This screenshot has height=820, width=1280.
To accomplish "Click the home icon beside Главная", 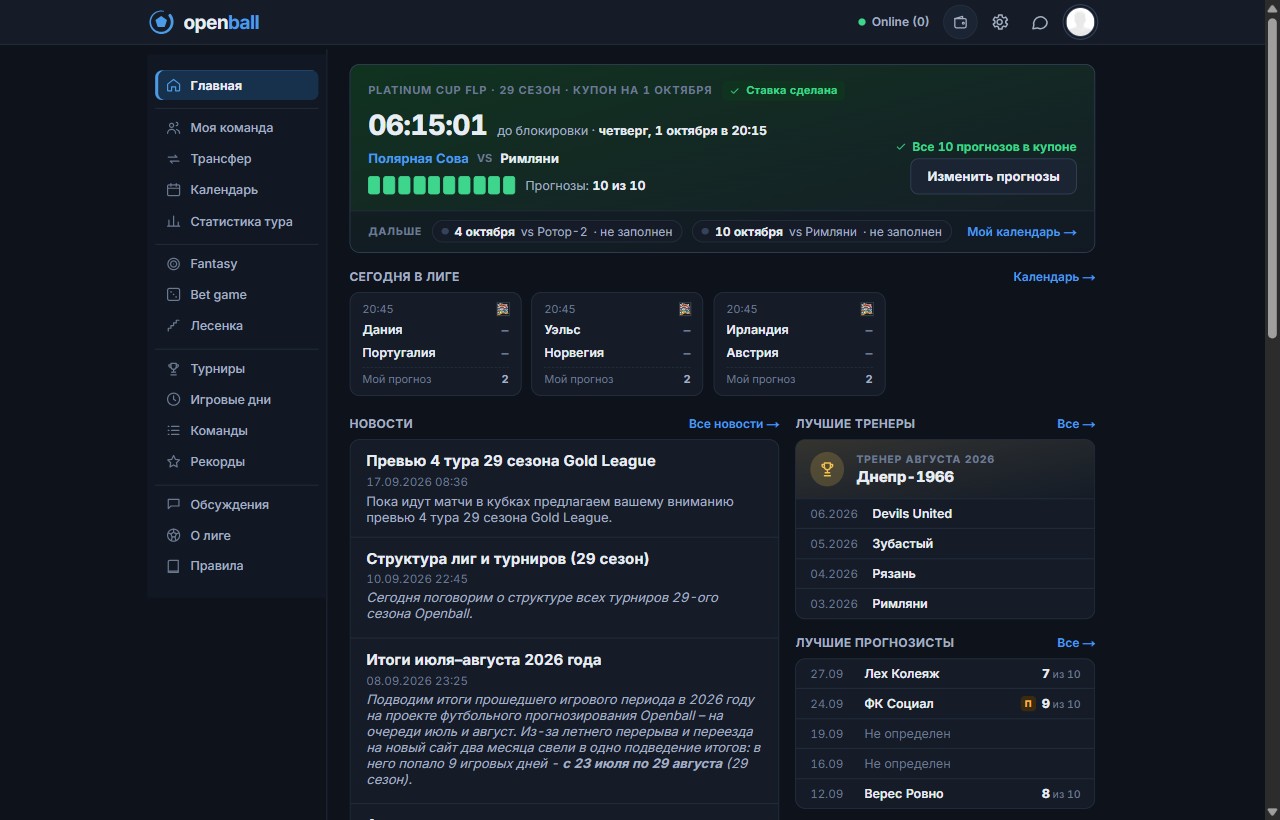I will tap(174, 86).
